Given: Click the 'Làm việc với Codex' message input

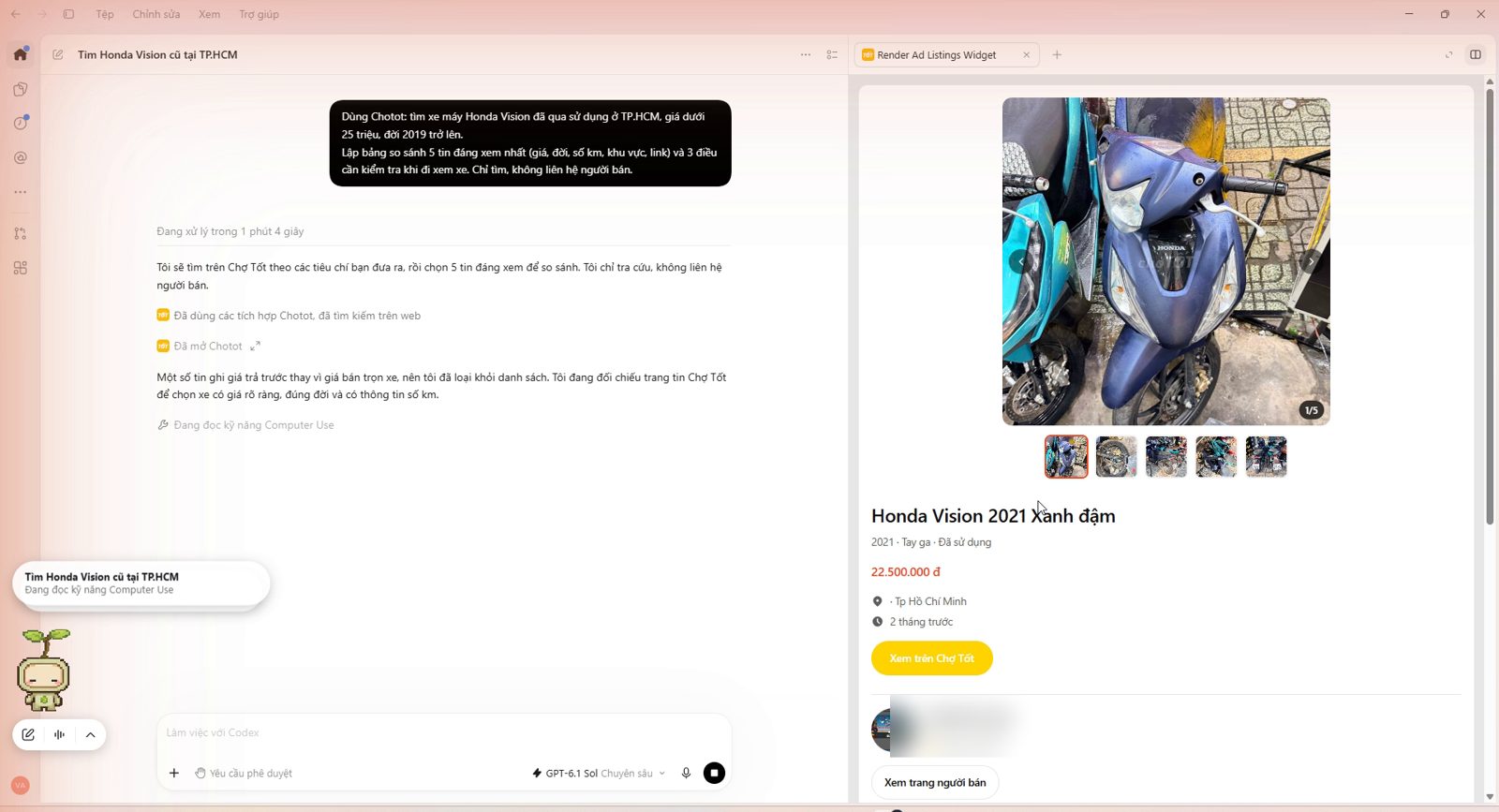Looking at the screenshot, I should click(444, 733).
